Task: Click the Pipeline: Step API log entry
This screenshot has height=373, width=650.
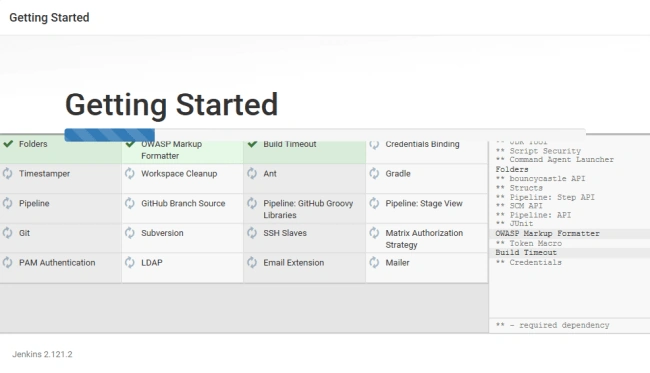Action: [x=545, y=197]
